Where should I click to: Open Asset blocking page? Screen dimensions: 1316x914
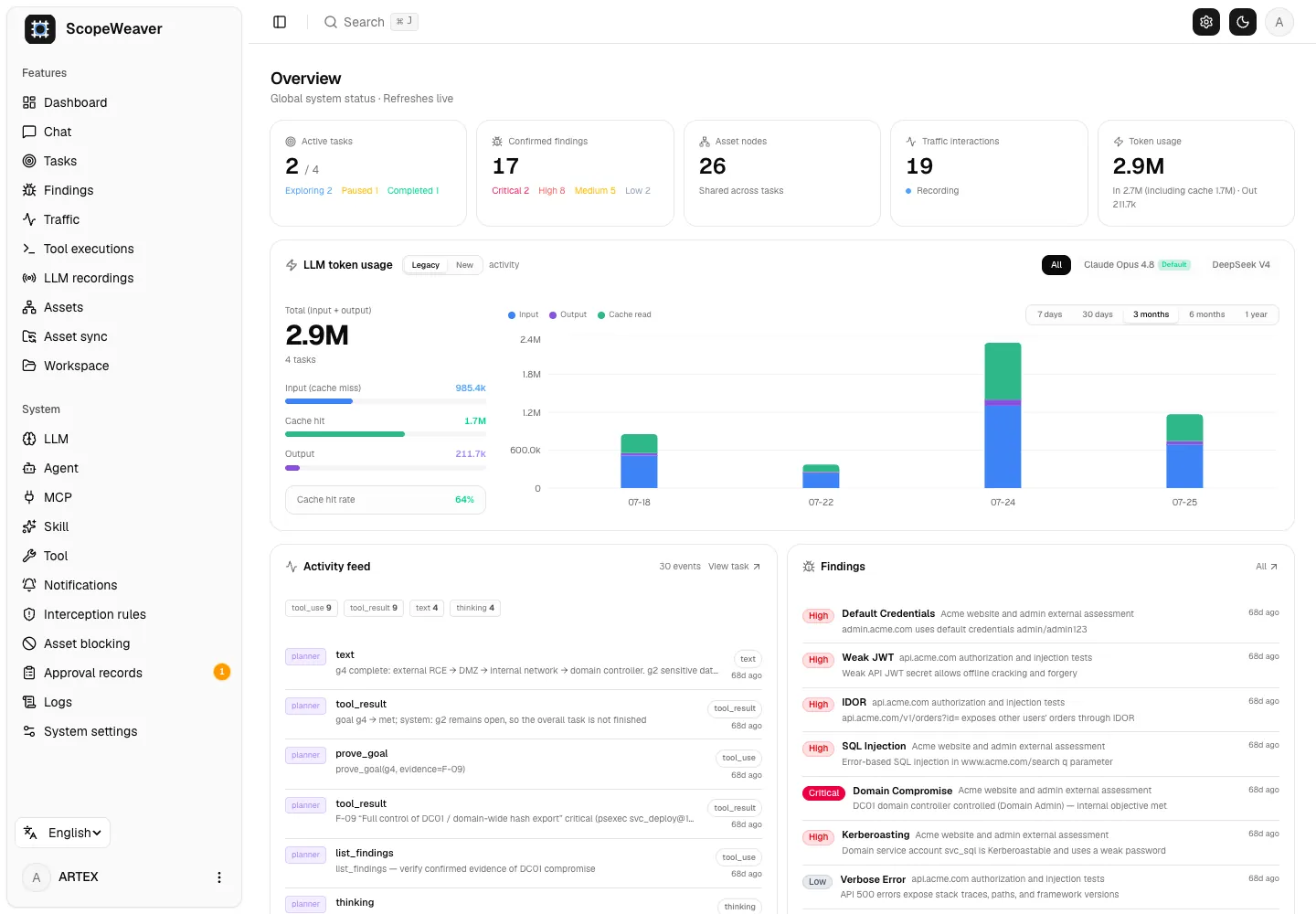pyautogui.click(x=124, y=643)
